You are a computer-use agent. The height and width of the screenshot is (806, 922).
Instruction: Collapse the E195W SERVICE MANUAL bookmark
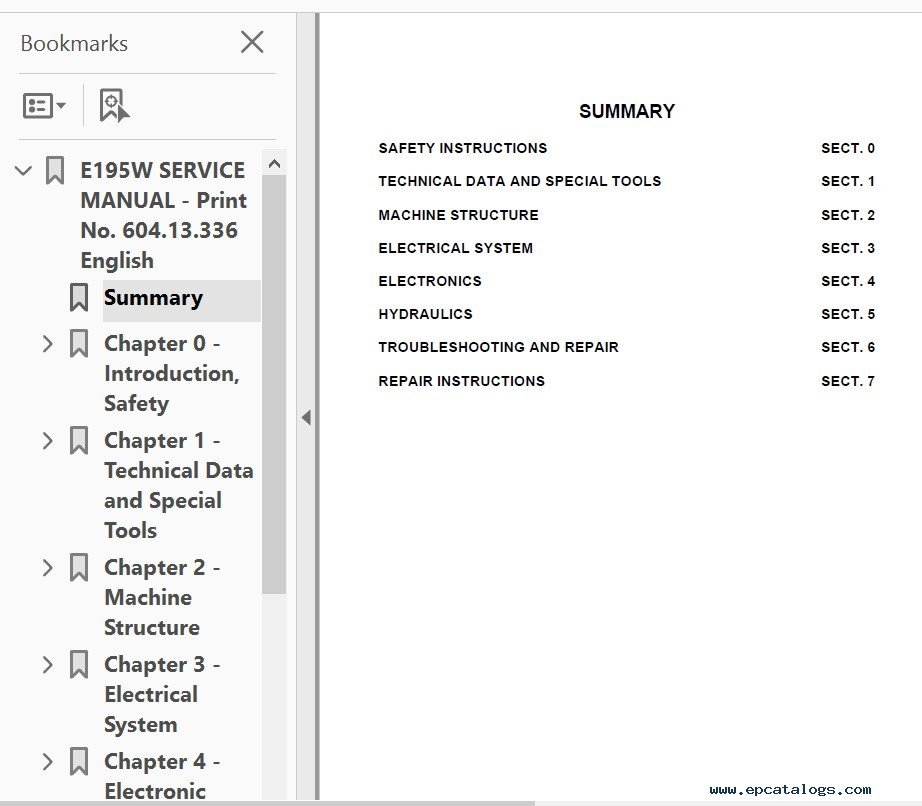point(23,171)
